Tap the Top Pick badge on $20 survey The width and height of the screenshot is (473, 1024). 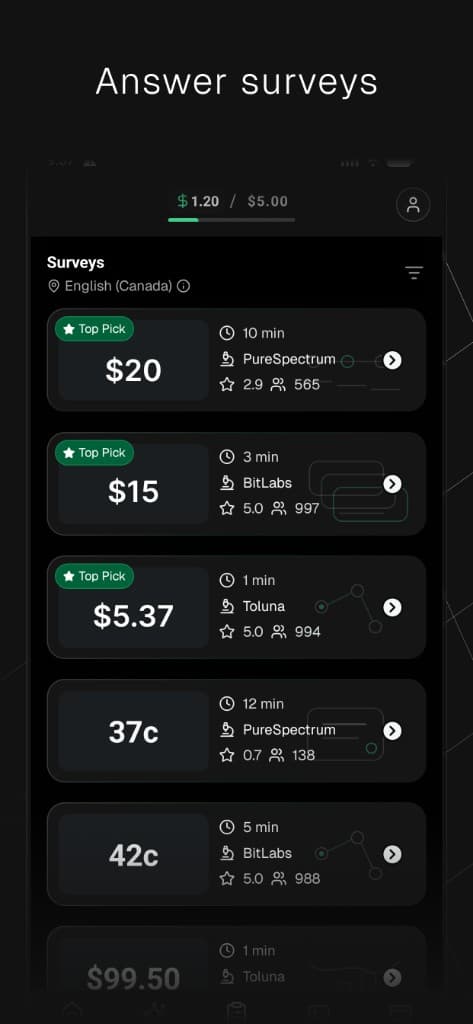95,329
